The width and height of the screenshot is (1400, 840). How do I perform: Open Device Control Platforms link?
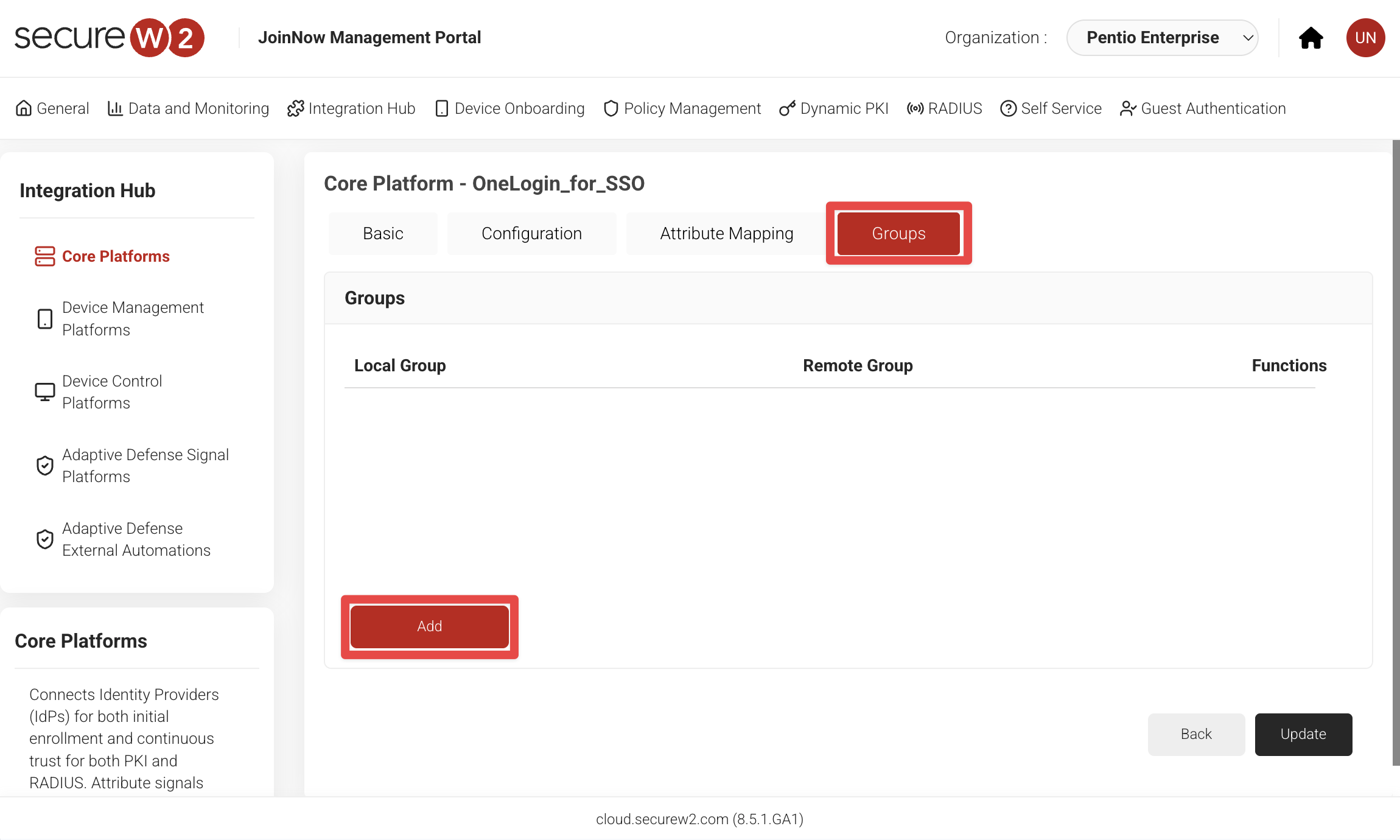click(112, 392)
